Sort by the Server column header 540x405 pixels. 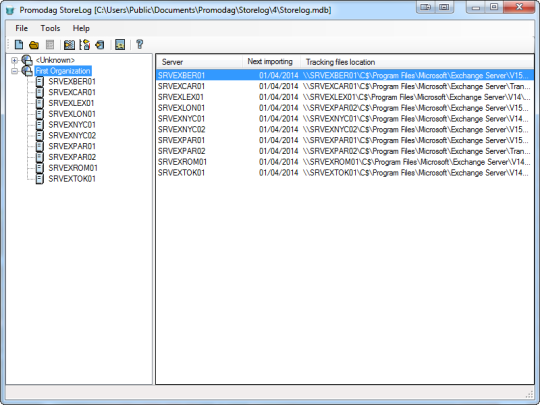point(199,62)
